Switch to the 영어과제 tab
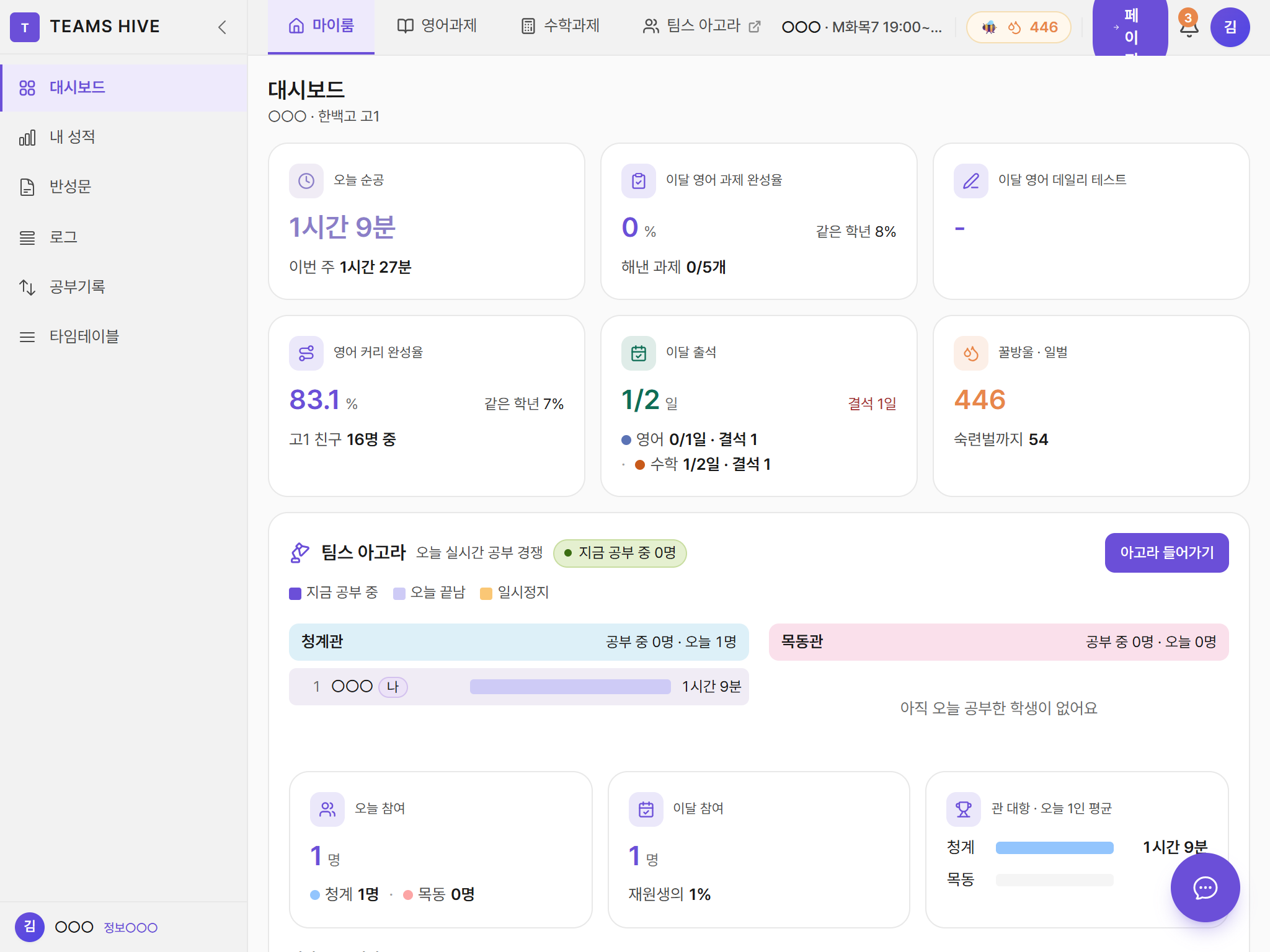The height and width of the screenshot is (952, 1270). click(x=437, y=26)
